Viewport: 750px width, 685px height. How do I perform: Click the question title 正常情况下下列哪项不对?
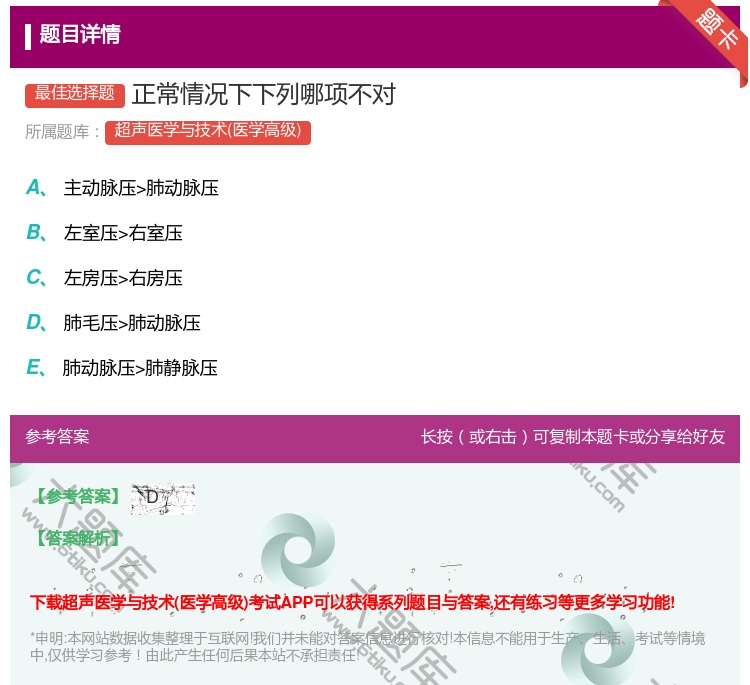(264, 95)
